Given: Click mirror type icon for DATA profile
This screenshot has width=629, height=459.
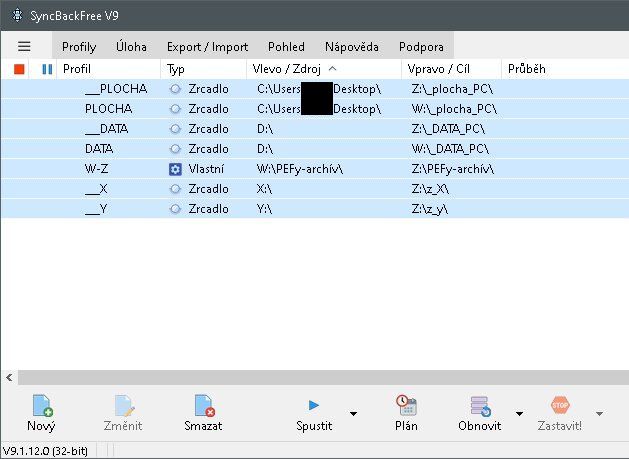Looking at the screenshot, I should pos(175,149).
